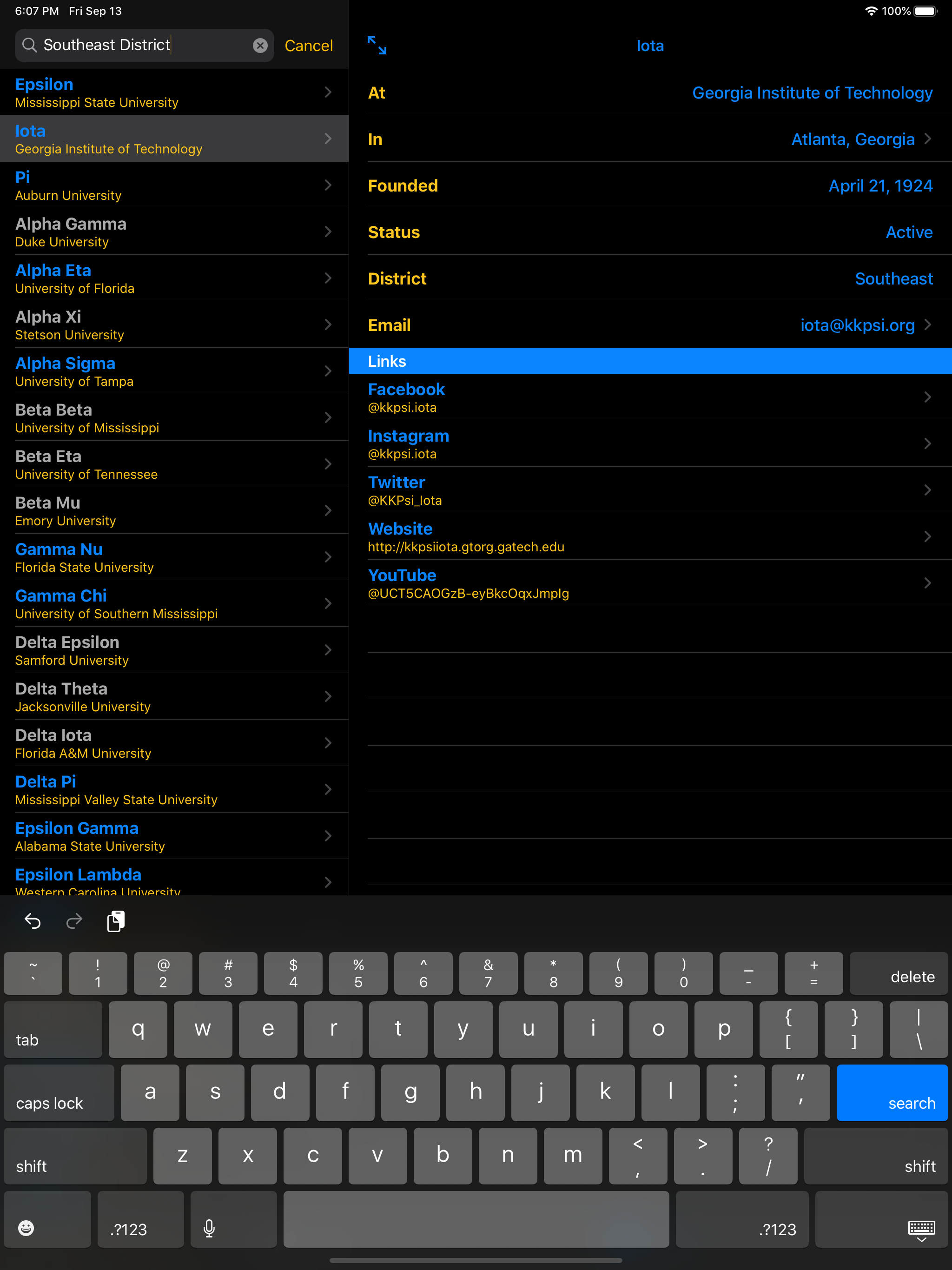Tap the tab key
952x1270 pixels.
point(53,1030)
